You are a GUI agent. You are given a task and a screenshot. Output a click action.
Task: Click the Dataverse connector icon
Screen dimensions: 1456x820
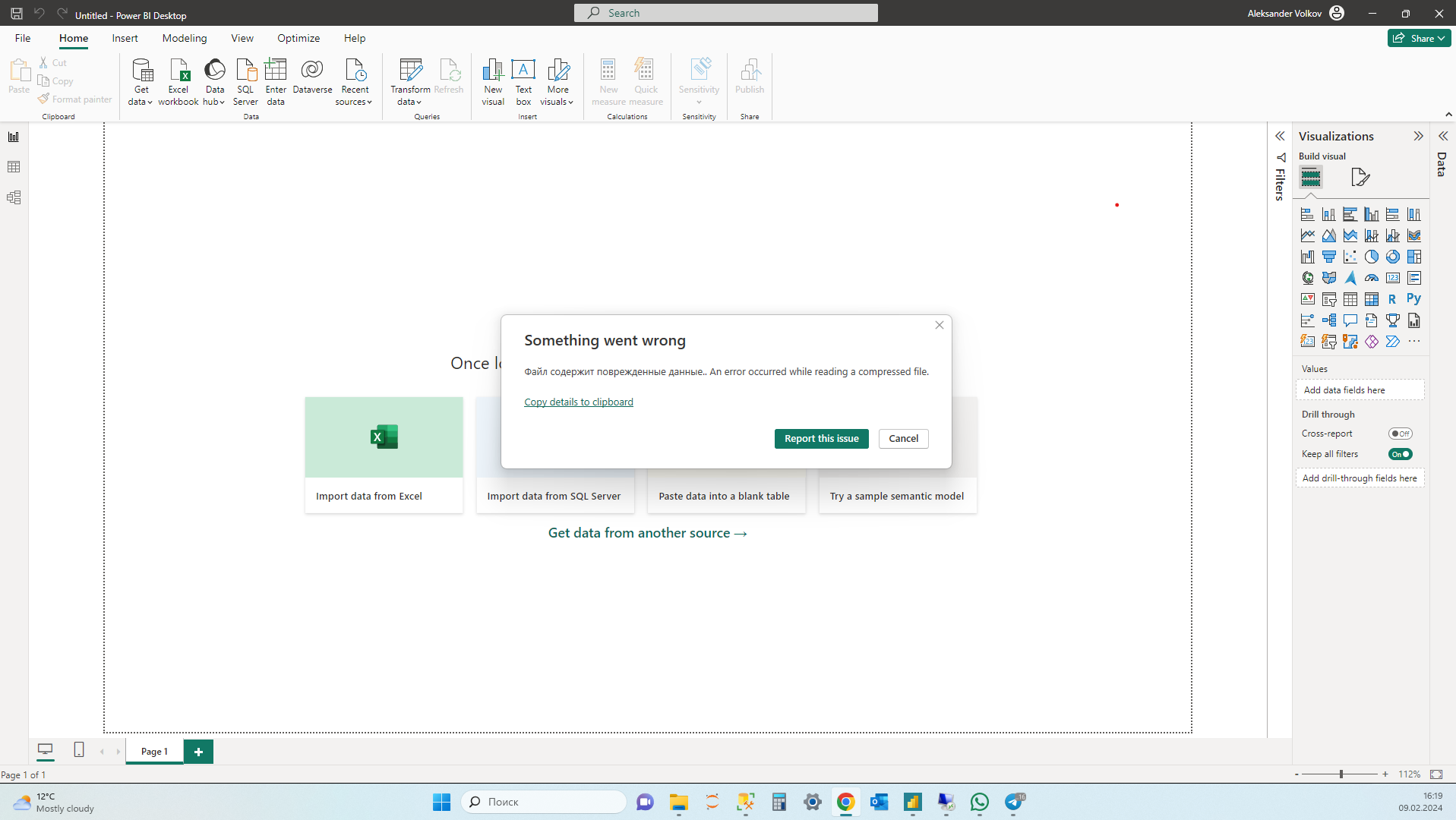[x=312, y=76]
